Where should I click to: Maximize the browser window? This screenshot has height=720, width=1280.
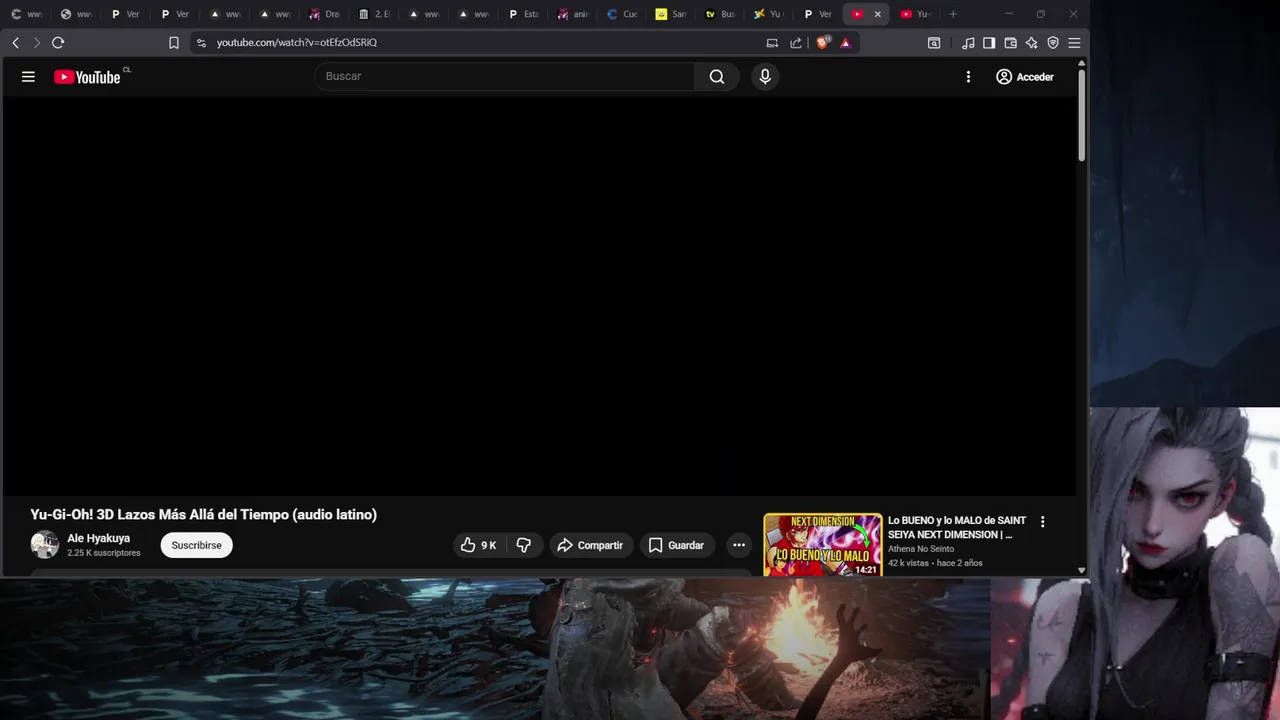click(1040, 14)
